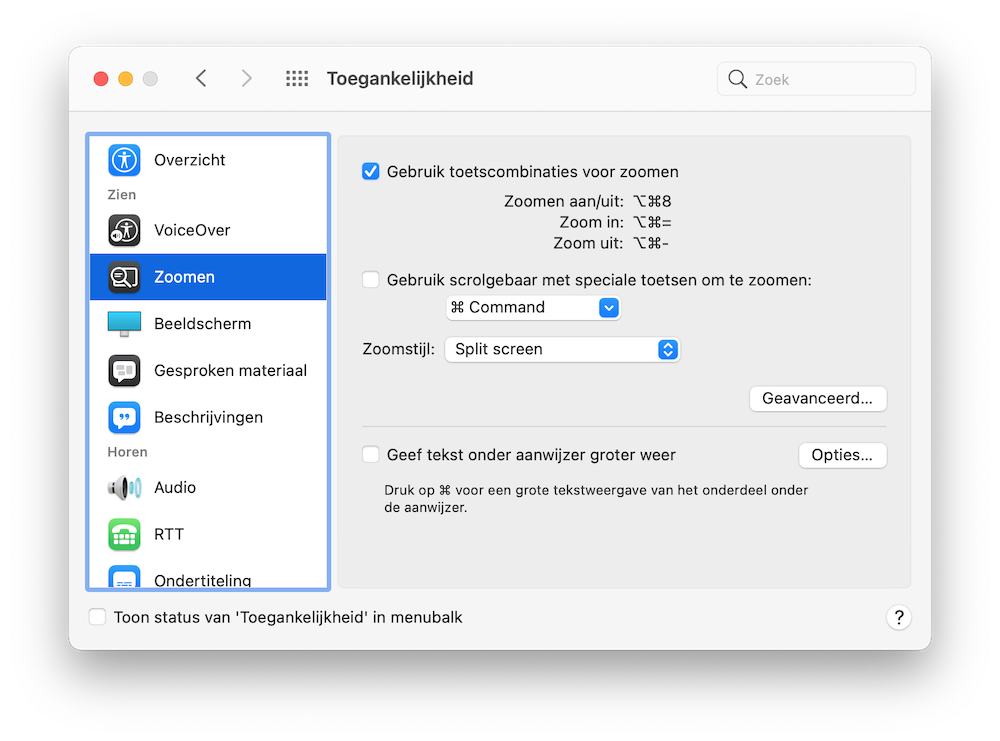Viewport: 1000px width, 741px height.
Task: Uncheck 'Gebruik toetscombinaties voor zoomen'
Action: coord(370,171)
